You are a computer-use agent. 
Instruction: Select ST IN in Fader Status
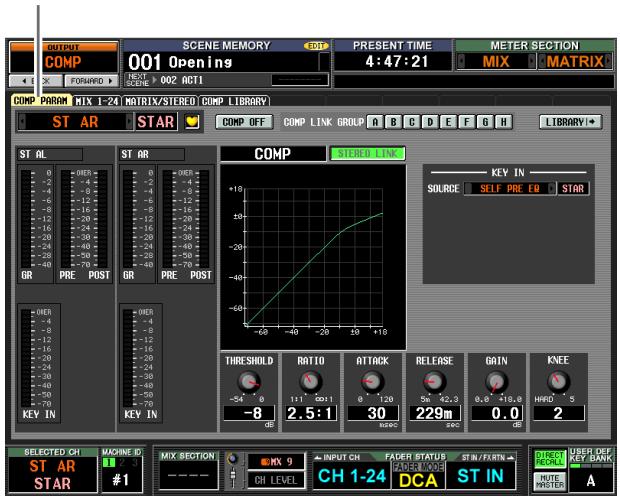pyautogui.click(x=480, y=476)
